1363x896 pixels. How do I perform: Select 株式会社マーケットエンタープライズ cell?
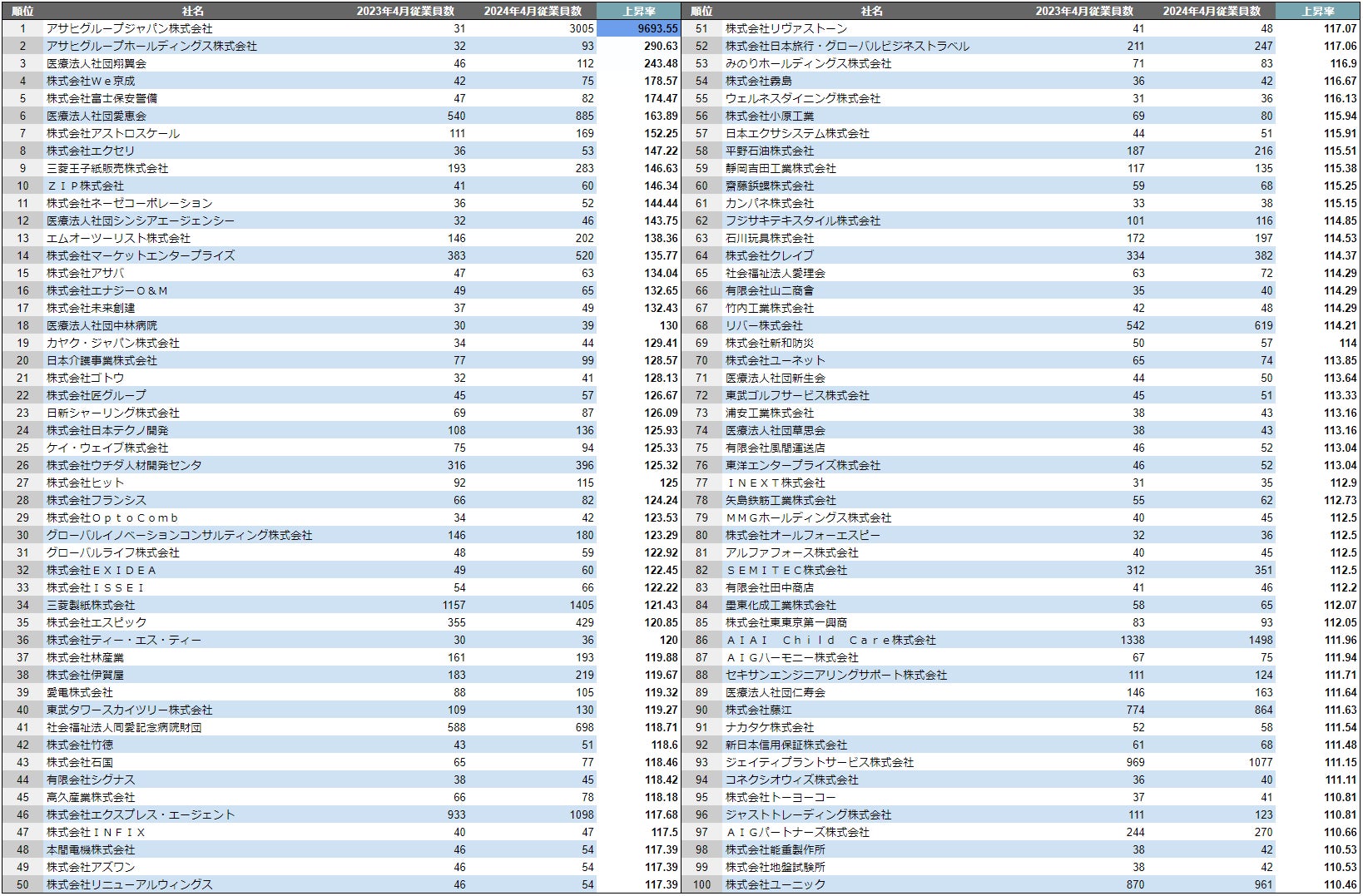(x=141, y=255)
